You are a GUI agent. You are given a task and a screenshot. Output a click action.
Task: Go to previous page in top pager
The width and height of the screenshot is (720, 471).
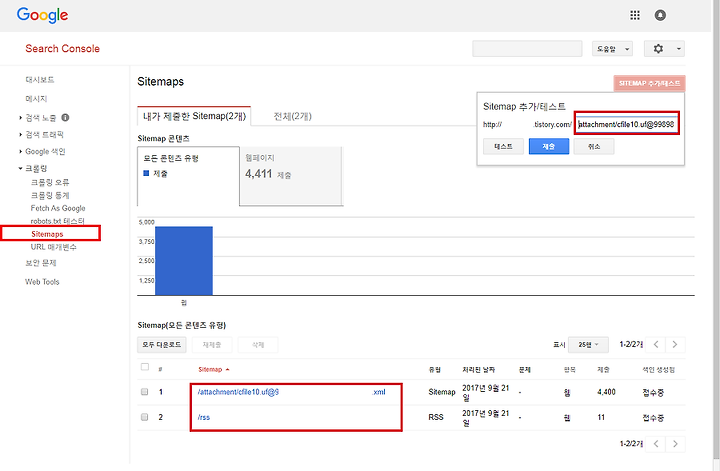[x=656, y=344]
